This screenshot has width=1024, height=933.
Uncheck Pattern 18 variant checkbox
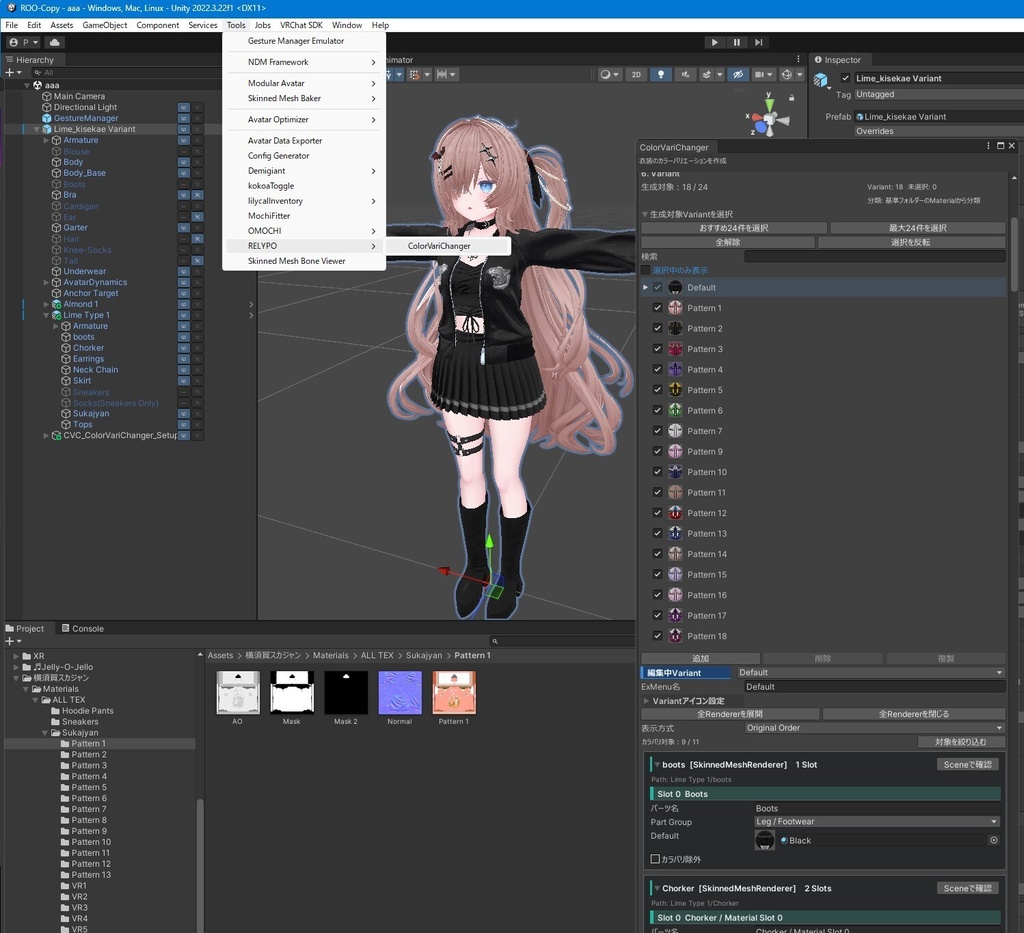(658, 635)
